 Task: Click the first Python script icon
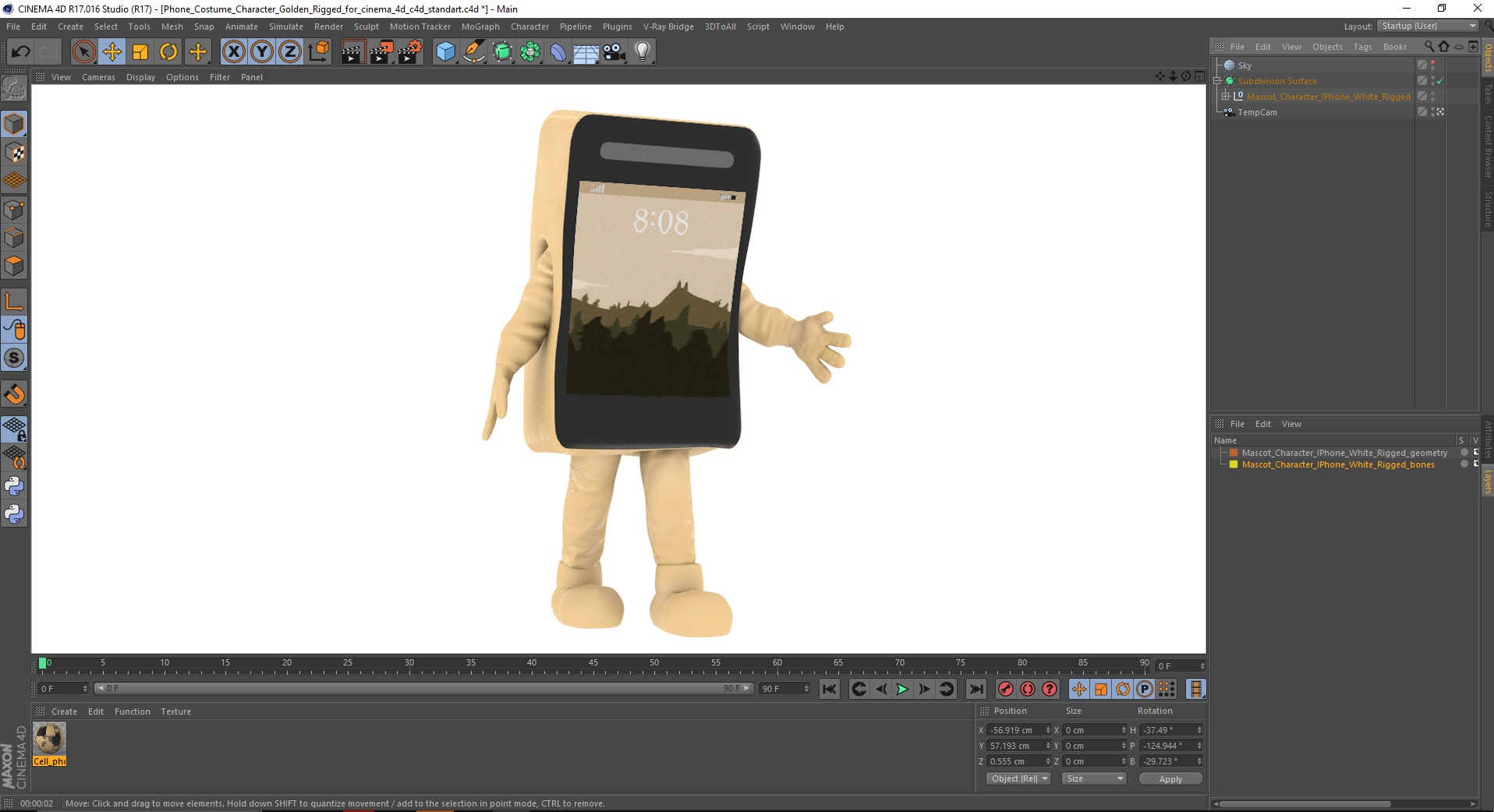point(14,486)
